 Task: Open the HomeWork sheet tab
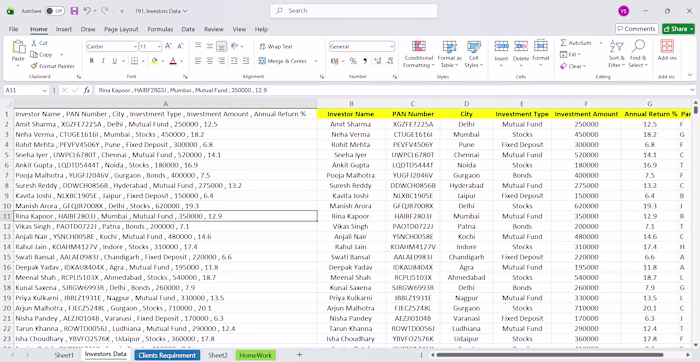(255, 355)
